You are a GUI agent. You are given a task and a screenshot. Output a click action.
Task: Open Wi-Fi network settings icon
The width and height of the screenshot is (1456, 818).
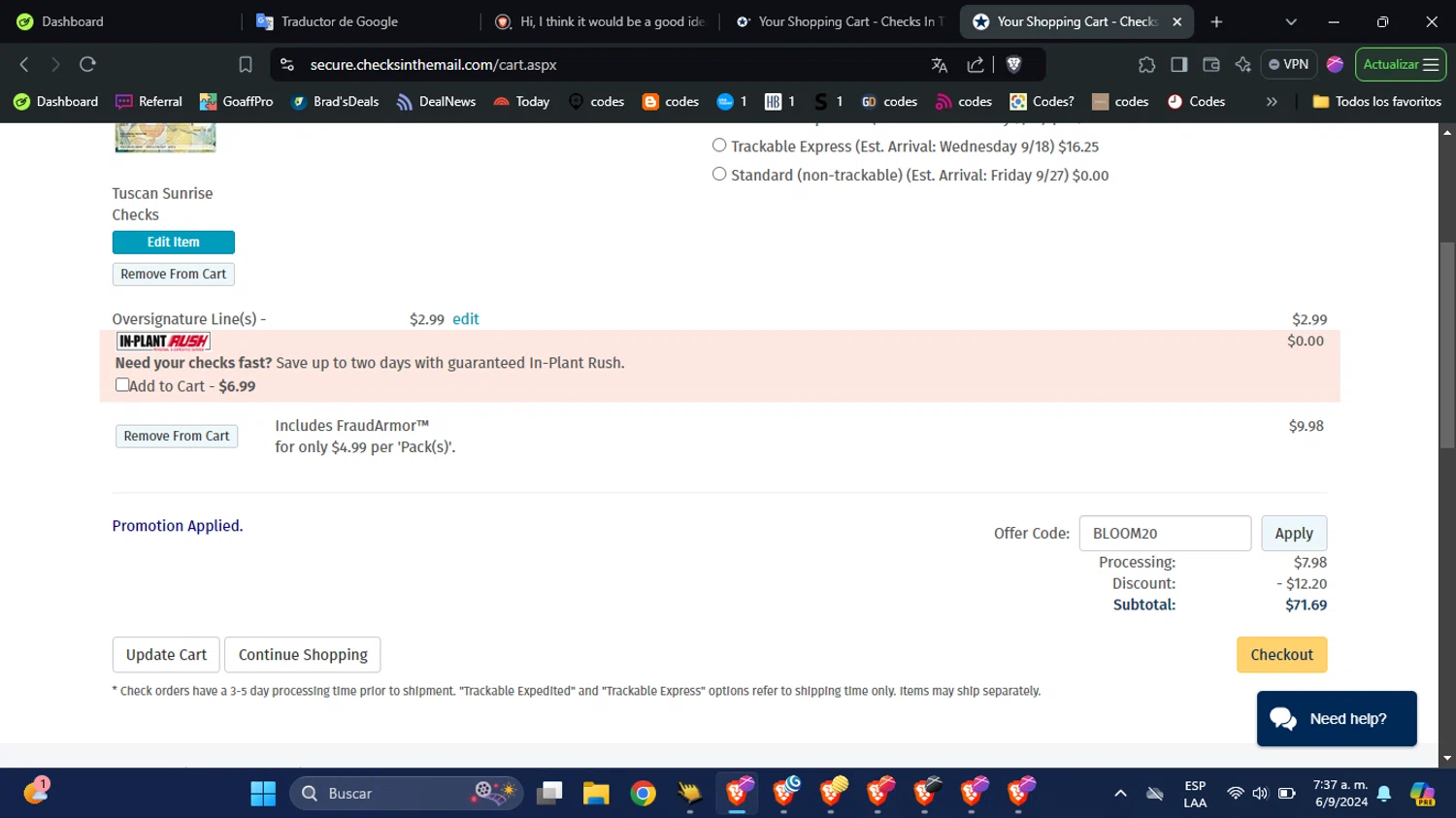pyautogui.click(x=1235, y=794)
